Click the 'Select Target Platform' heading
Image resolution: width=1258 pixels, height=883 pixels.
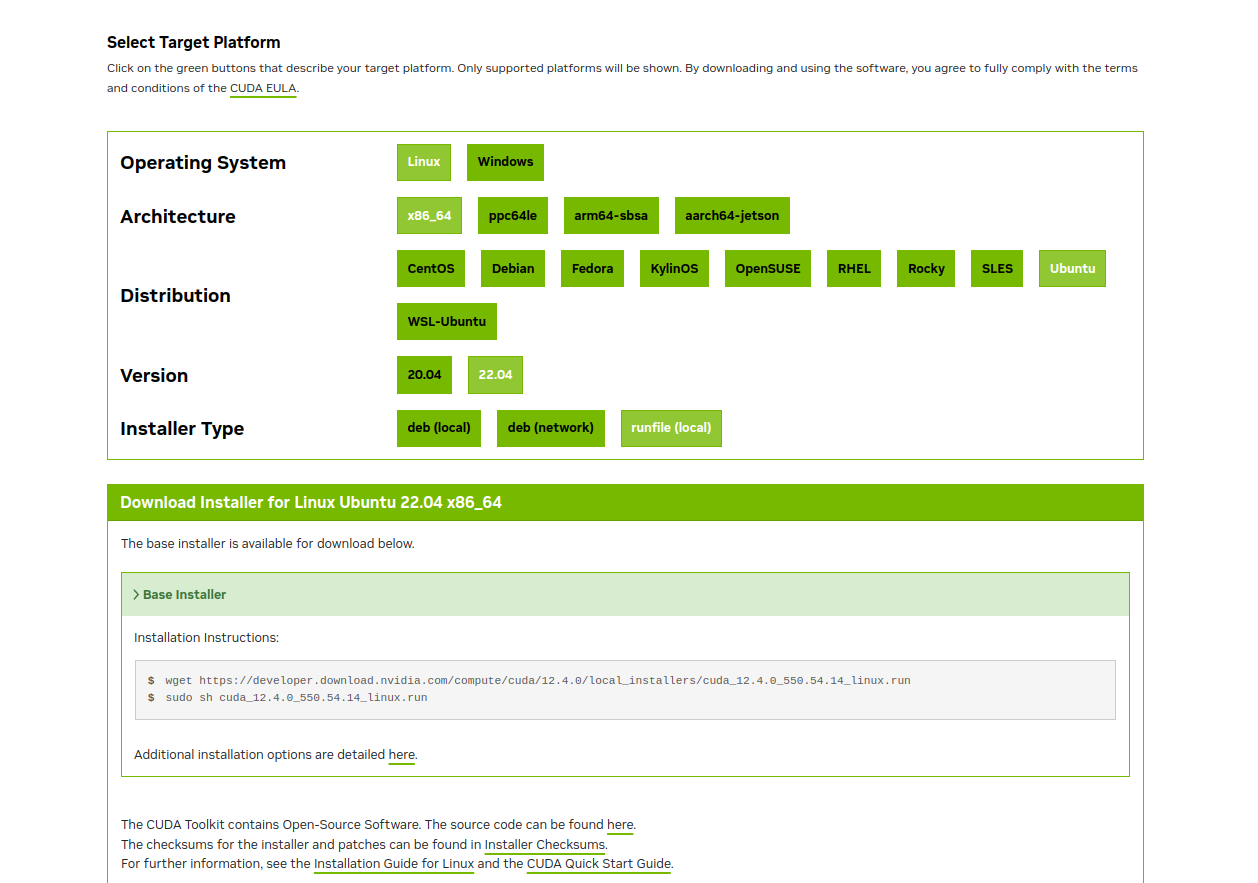coord(194,42)
